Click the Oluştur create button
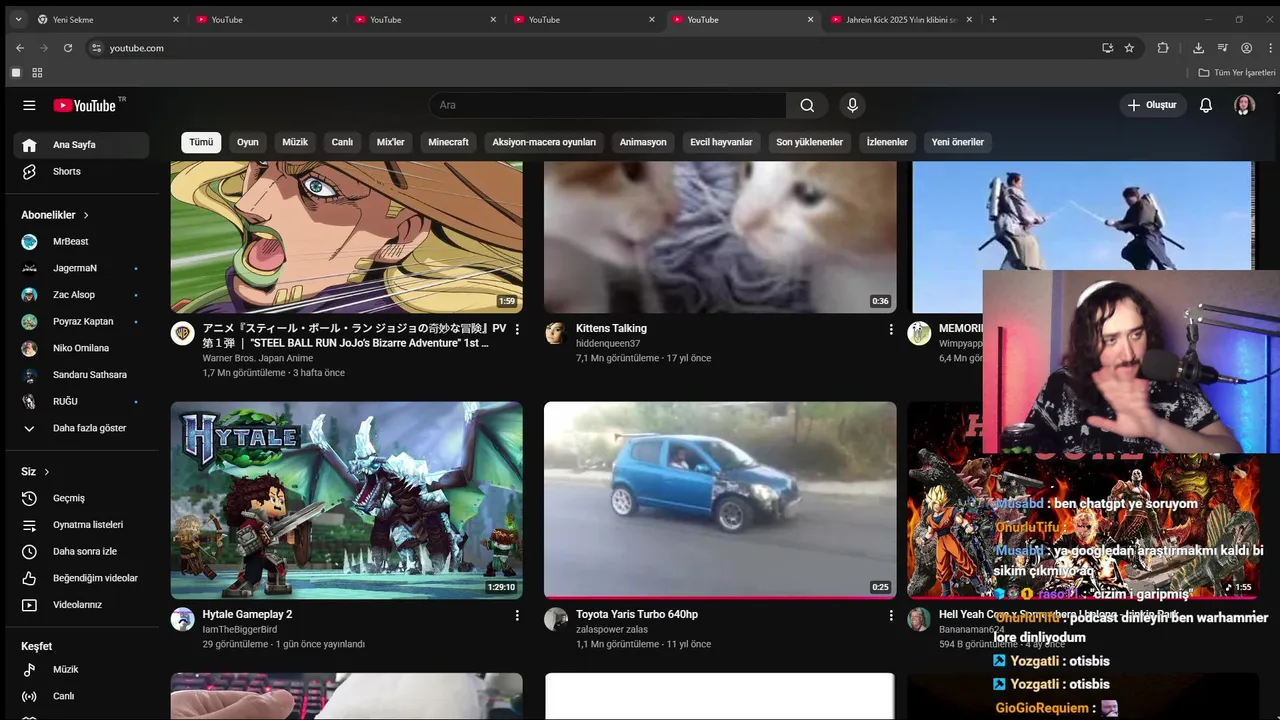This screenshot has width=1280, height=720. coord(1153,105)
